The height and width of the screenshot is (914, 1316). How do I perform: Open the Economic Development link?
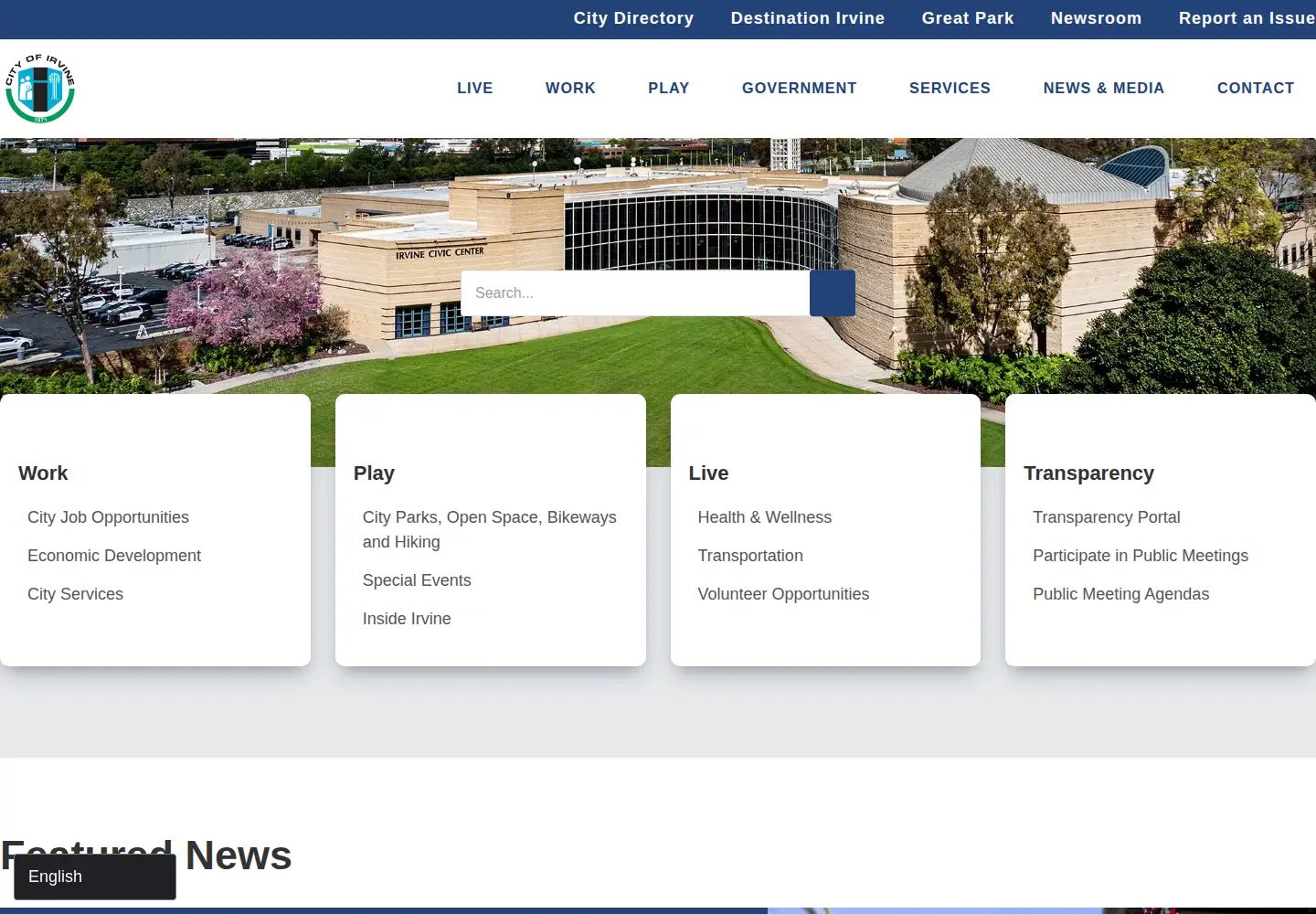click(114, 556)
